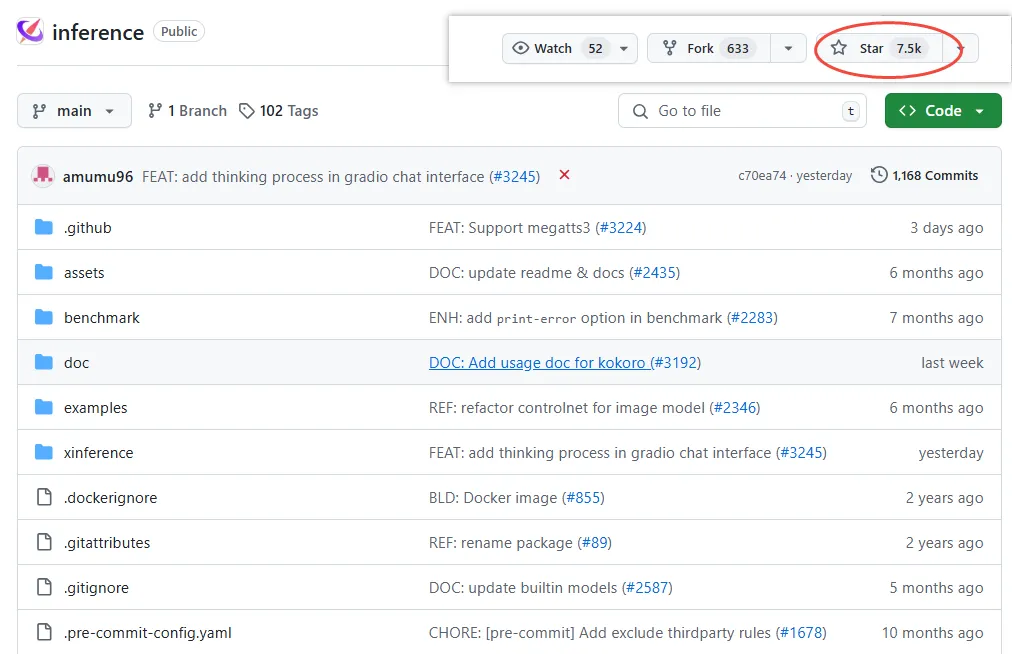The image size is (1012, 654).
Task: Click the Fork icon
Action: coord(670,48)
